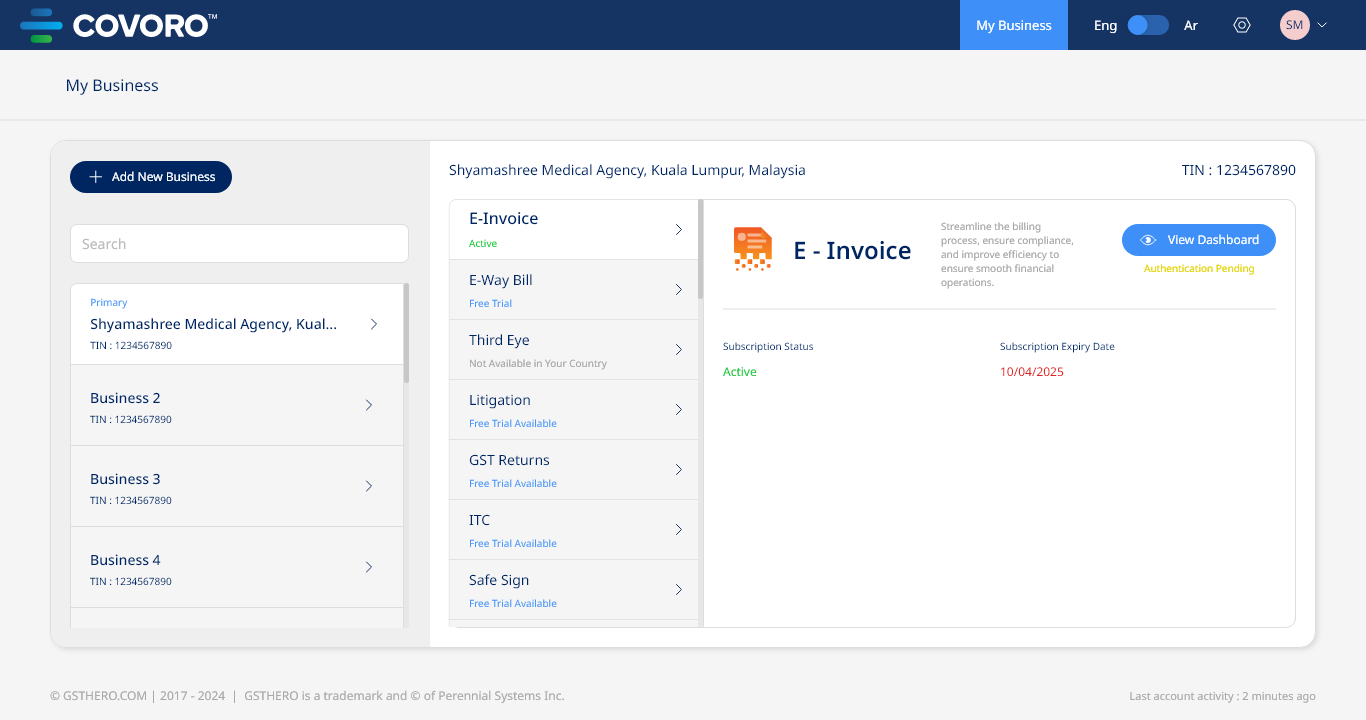Expand user account dropdown chevron
This screenshot has height=720, width=1366.
(x=1322, y=25)
